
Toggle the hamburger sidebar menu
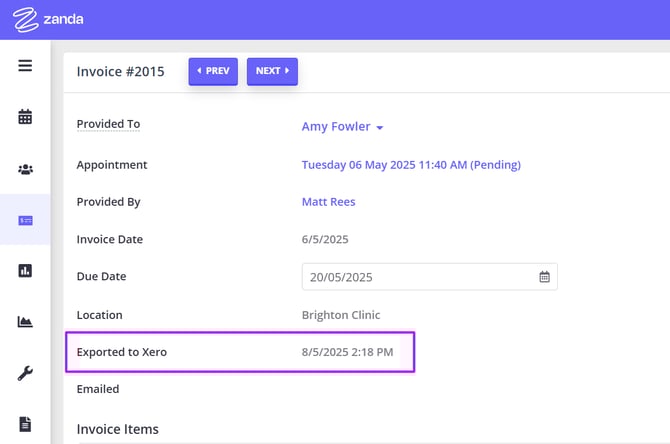pos(25,66)
